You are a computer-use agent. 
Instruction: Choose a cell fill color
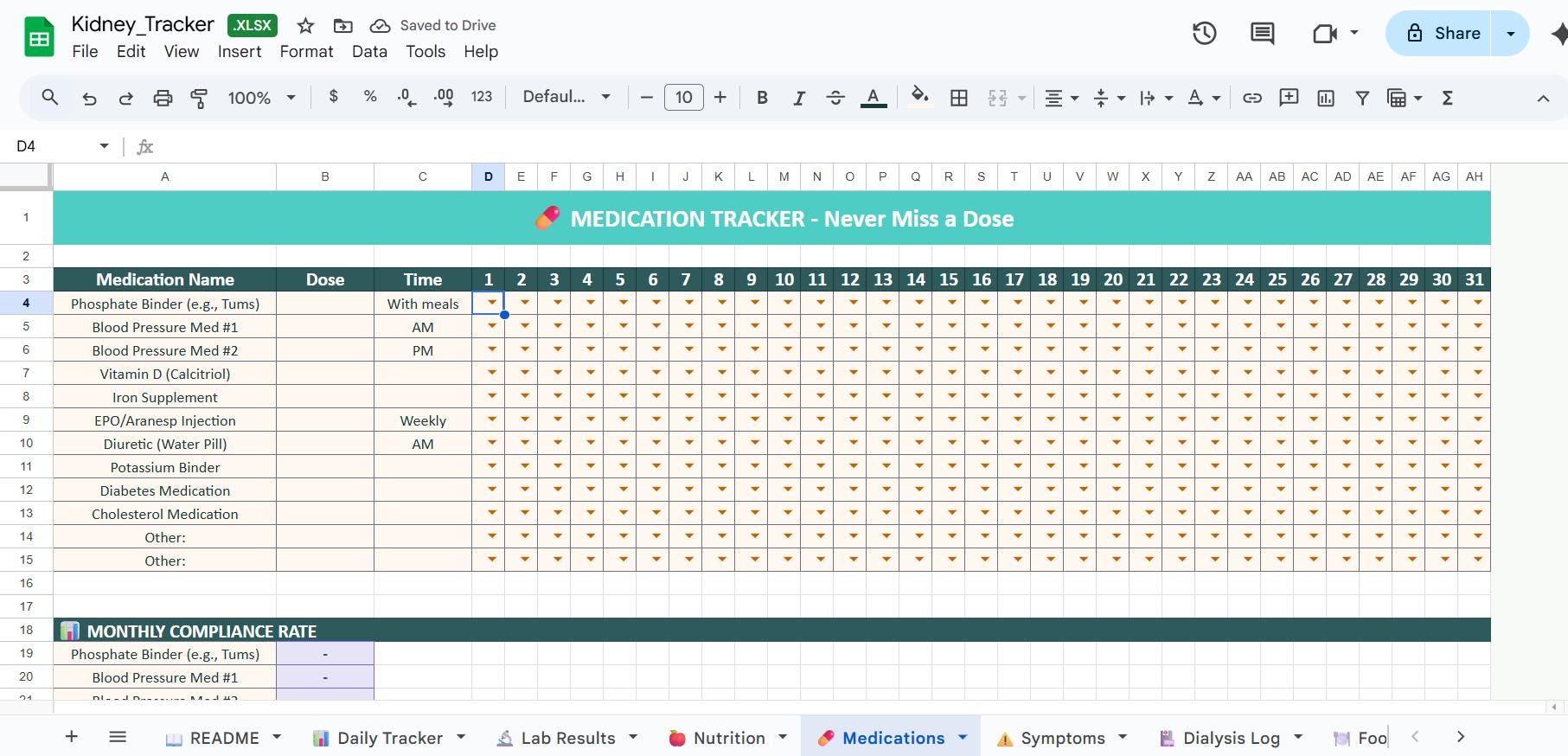pos(920,98)
